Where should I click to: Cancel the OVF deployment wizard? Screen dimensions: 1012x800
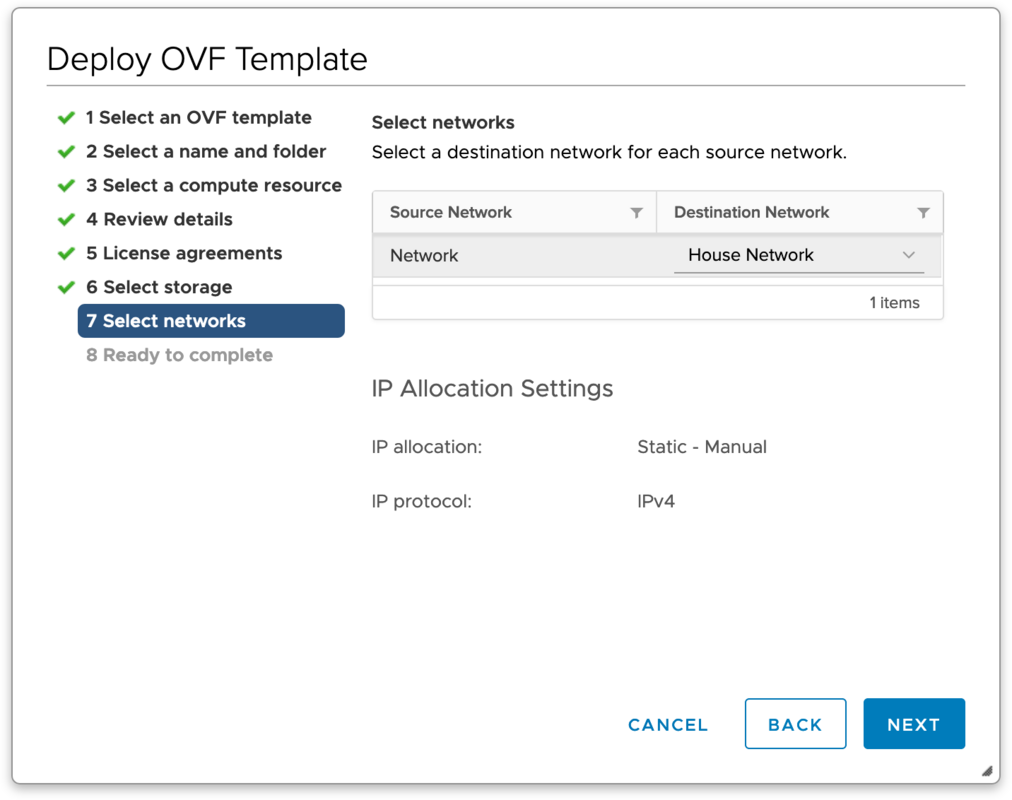(x=667, y=724)
